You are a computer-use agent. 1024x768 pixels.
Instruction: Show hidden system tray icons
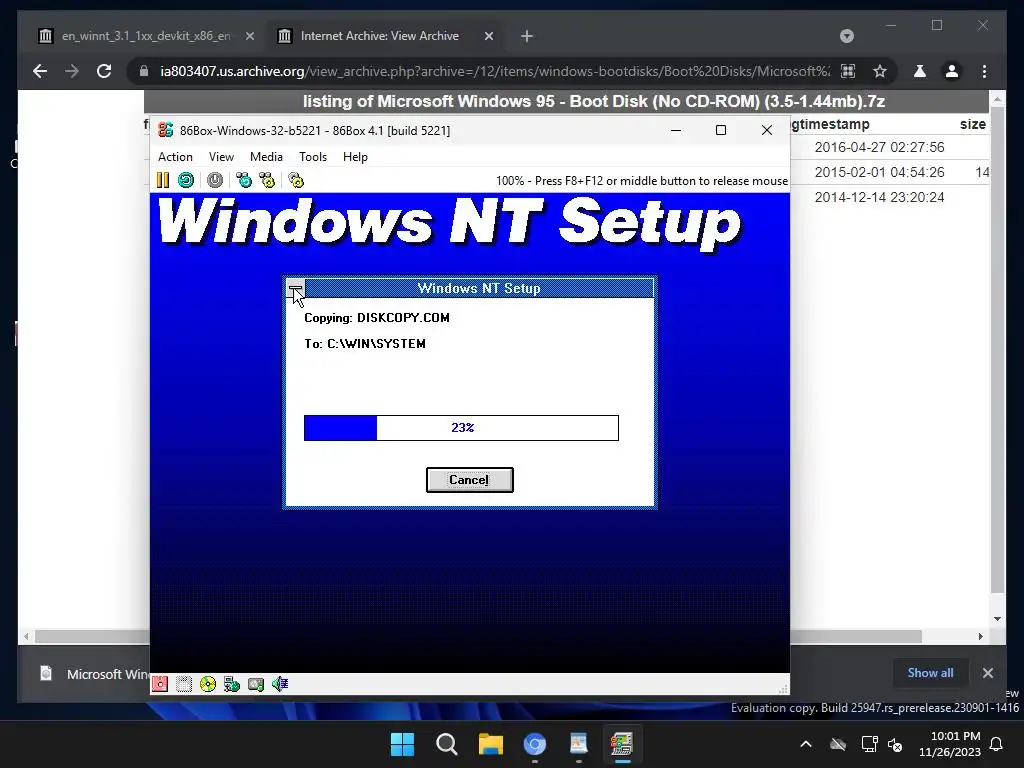click(806, 744)
